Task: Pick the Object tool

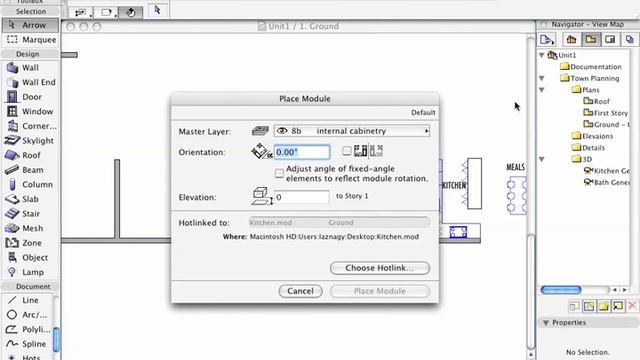Action: coord(30,258)
